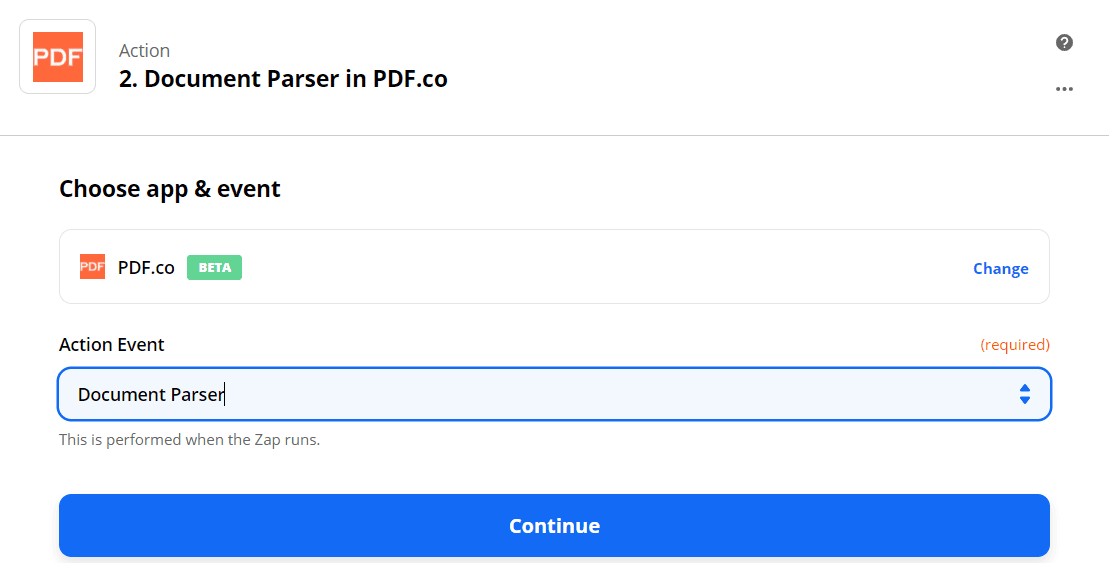Viewport: 1109px width, 563px height.
Task: Click the large PDF.co logo in header
Action: click(x=58, y=57)
